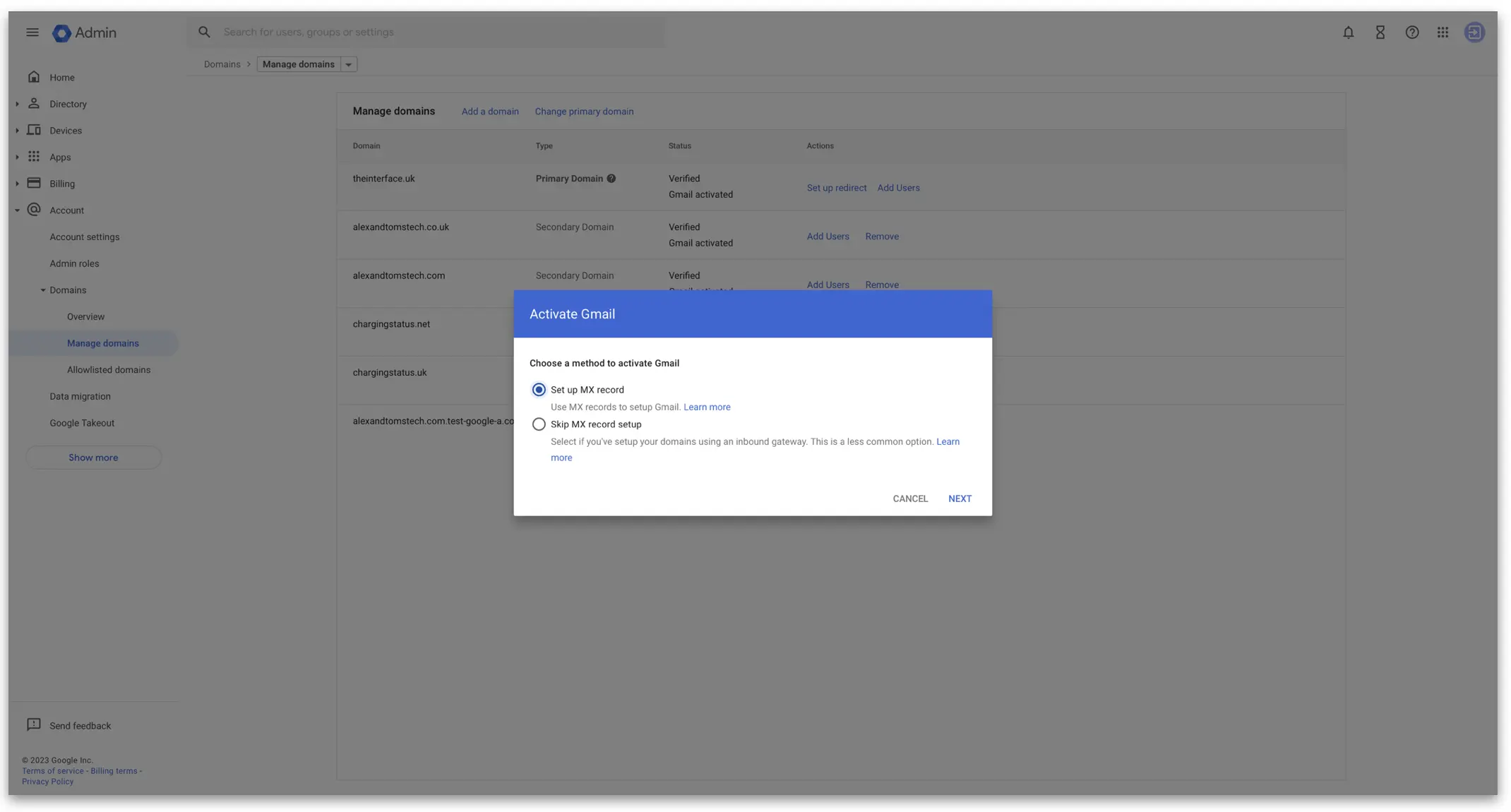Collapse the Account section arrow
Viewport: 1511px width, 812px height.
[17, 210]
